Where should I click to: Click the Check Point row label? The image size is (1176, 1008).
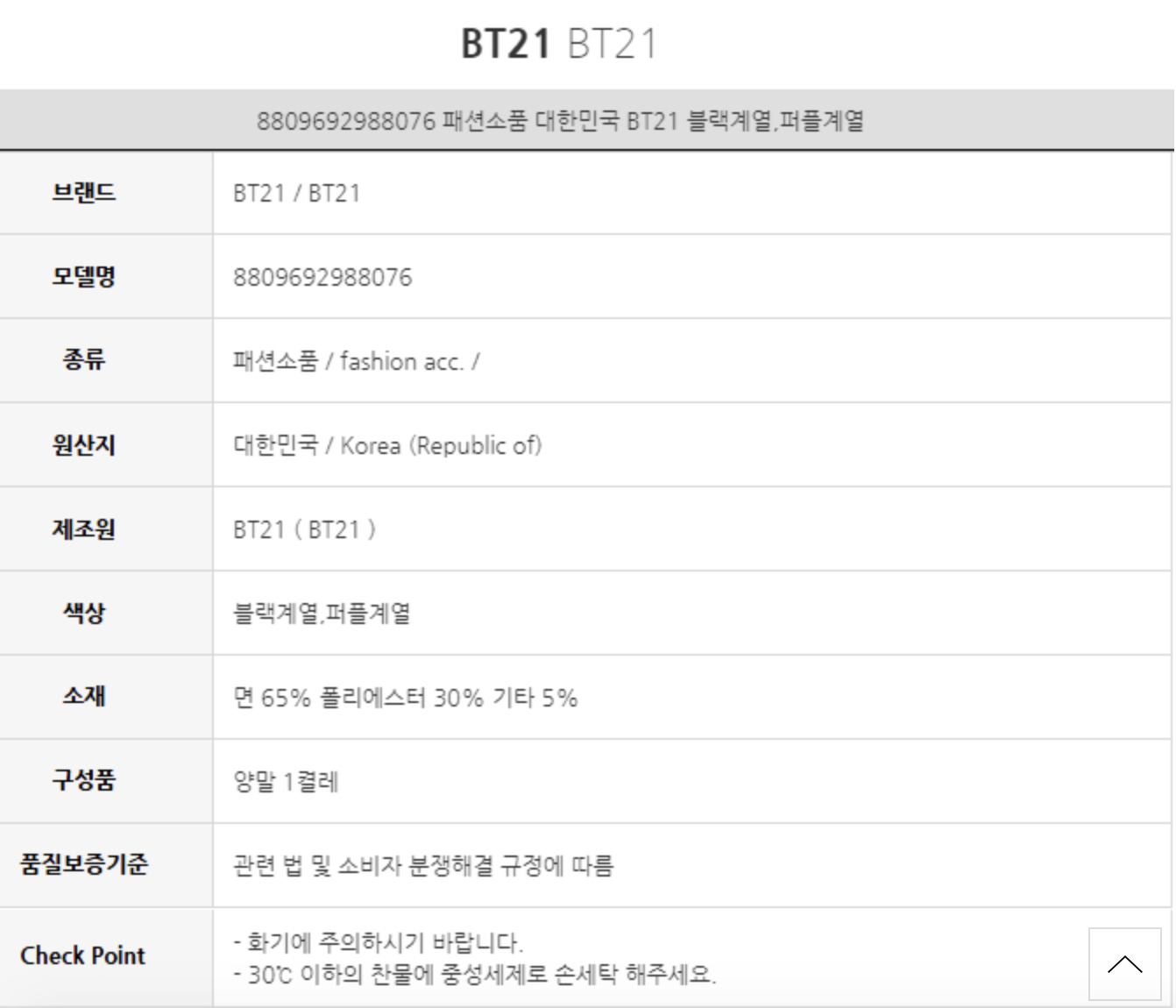[83, 955]
